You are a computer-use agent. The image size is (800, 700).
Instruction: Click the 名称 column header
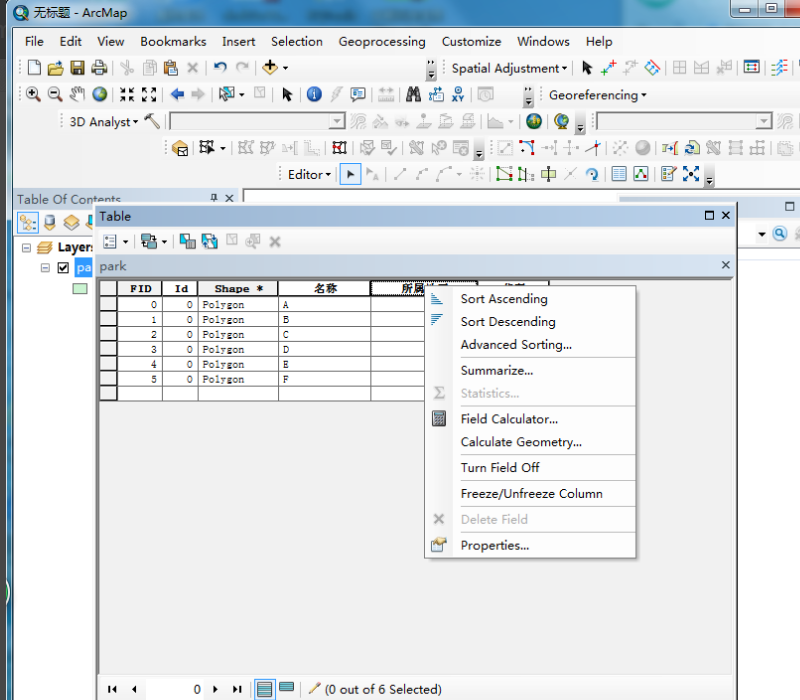pos(324,289)
